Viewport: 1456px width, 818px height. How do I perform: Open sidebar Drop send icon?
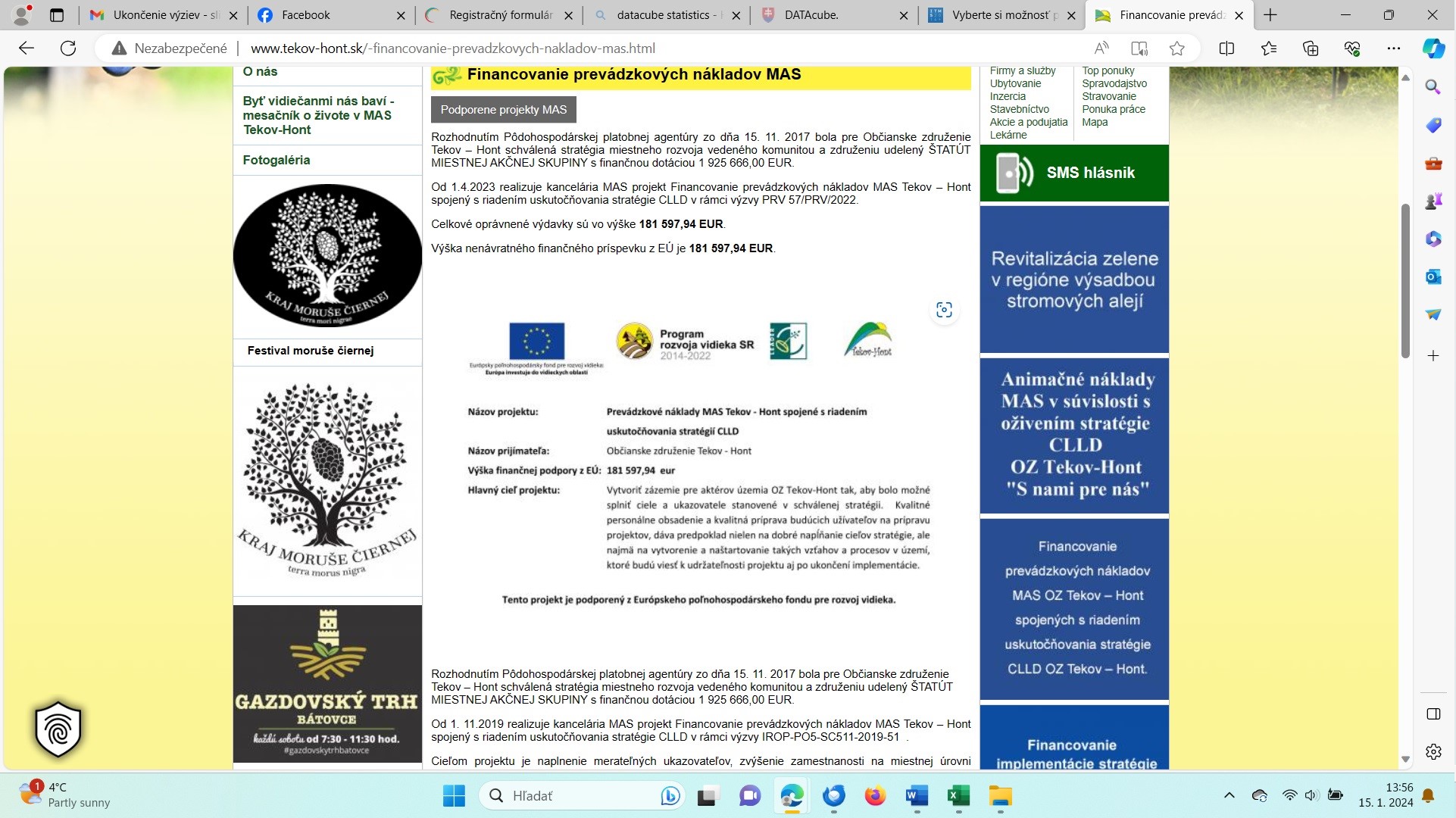(1433, 314)
